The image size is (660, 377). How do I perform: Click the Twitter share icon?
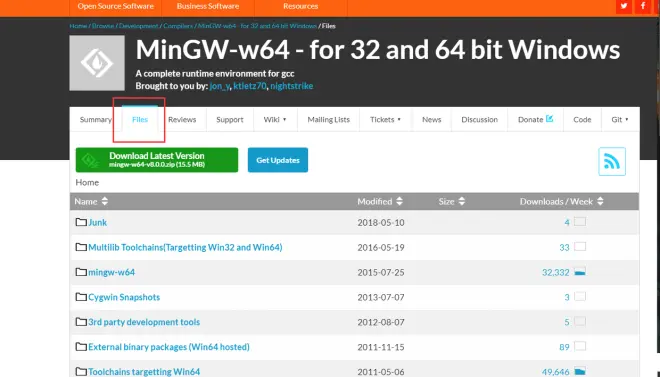(624, 6)
